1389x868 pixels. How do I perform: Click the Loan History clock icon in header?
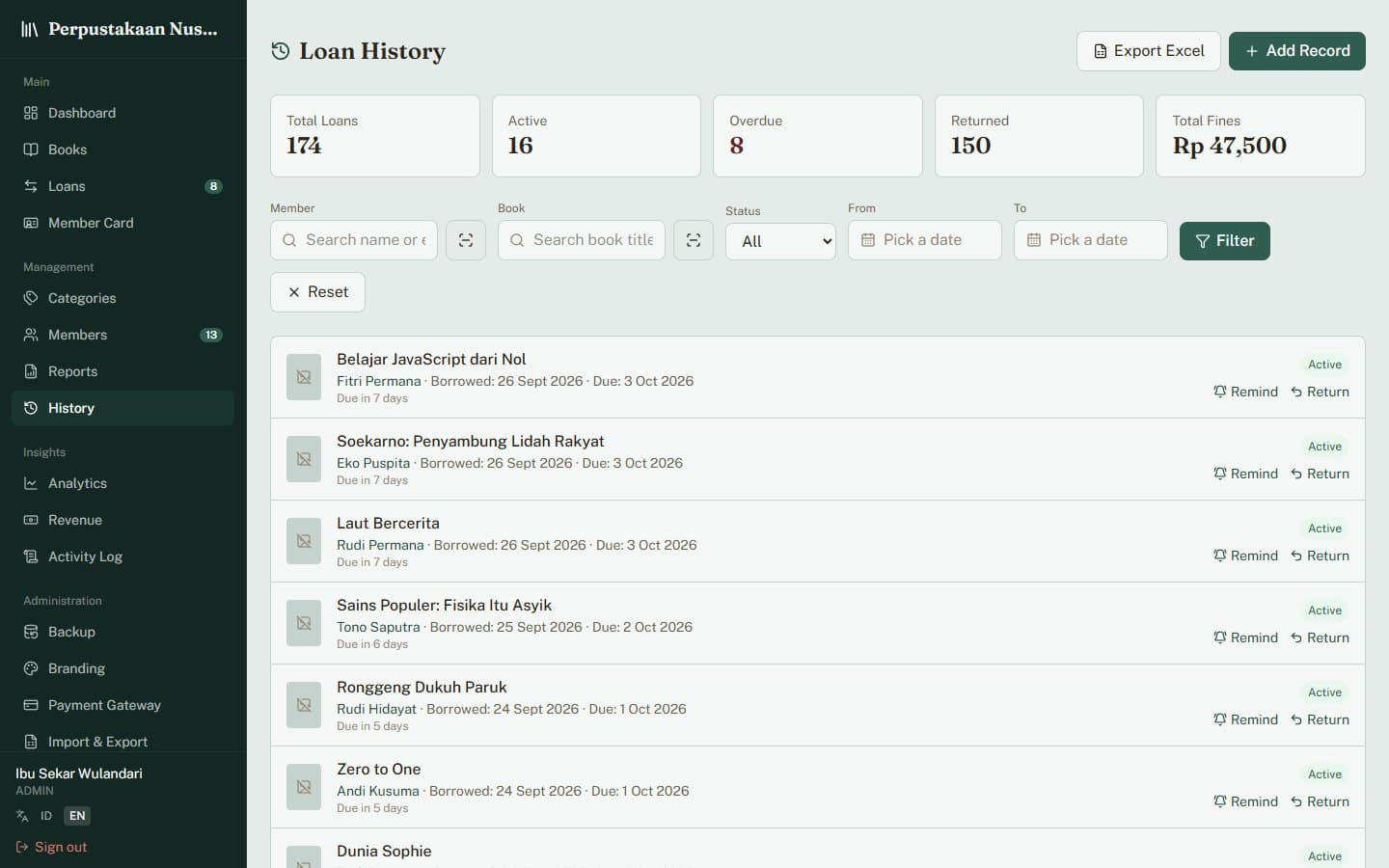click(281, 51)
